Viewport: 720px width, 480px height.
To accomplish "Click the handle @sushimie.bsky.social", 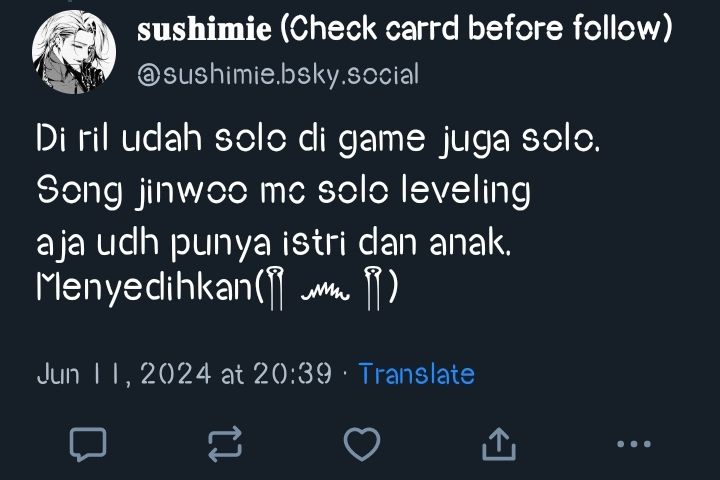I will [278, 75].
